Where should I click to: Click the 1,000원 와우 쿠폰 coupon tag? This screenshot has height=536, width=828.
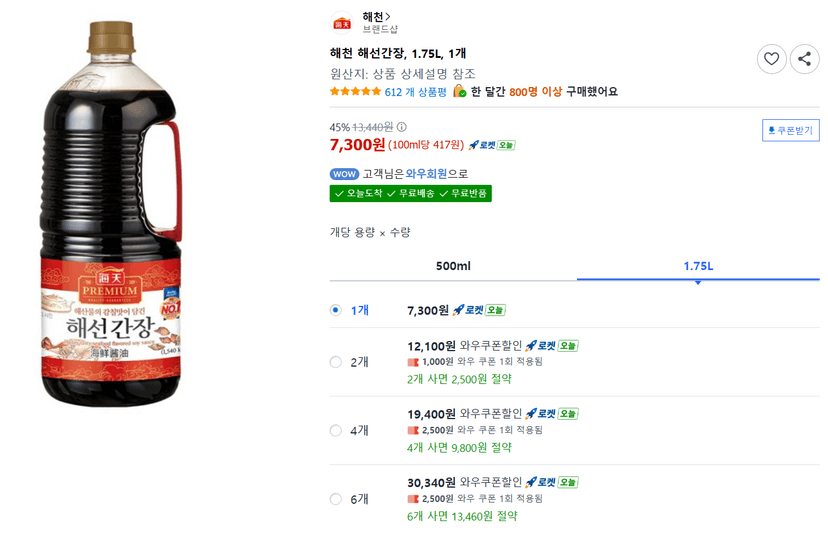pyautogui.click(x=475, y=362)
